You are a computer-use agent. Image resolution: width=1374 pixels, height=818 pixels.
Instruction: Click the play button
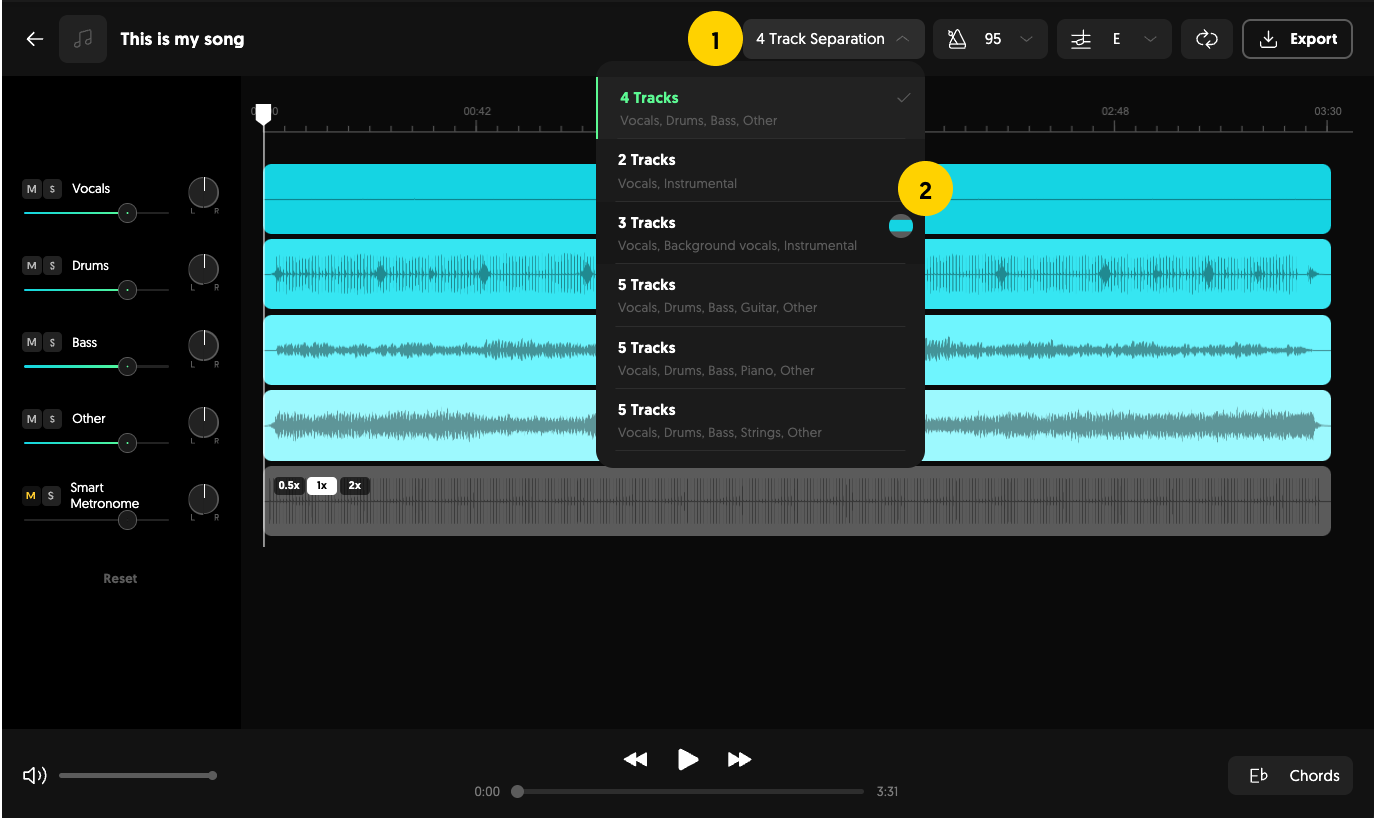688,760
